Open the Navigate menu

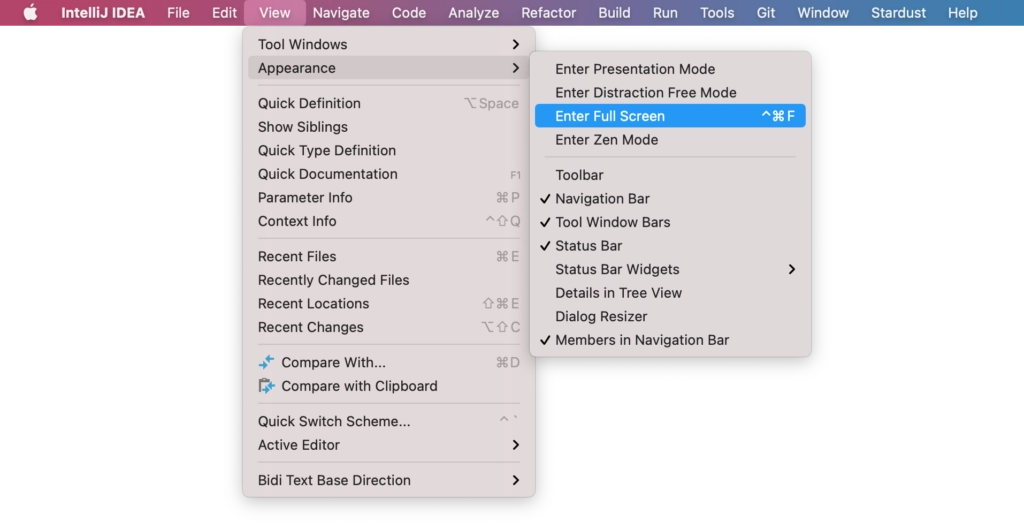click(341, 12)
